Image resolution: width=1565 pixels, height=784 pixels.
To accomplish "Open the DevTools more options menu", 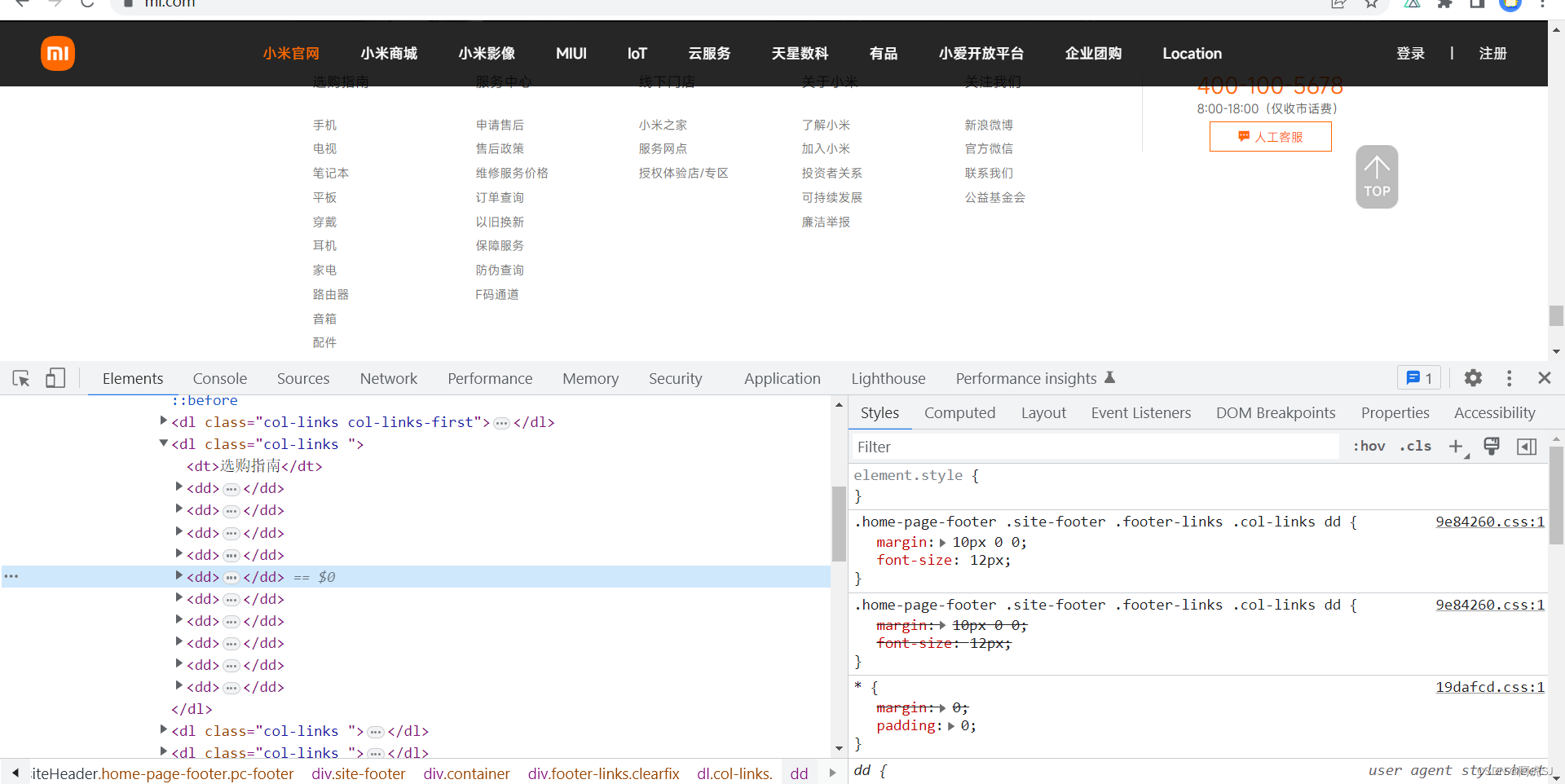I will [x=1509, y=378].
